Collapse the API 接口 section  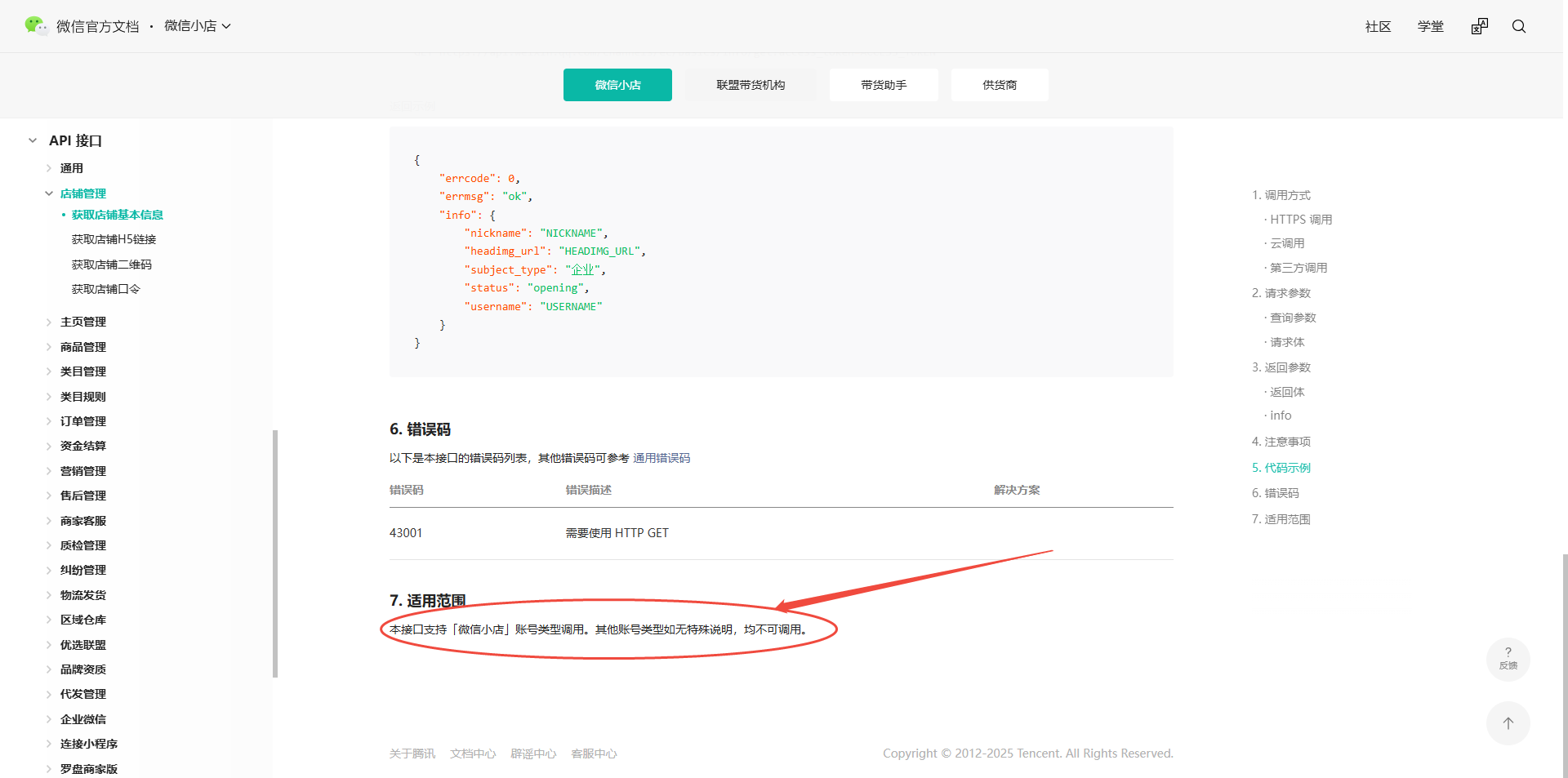click(33, 140)
